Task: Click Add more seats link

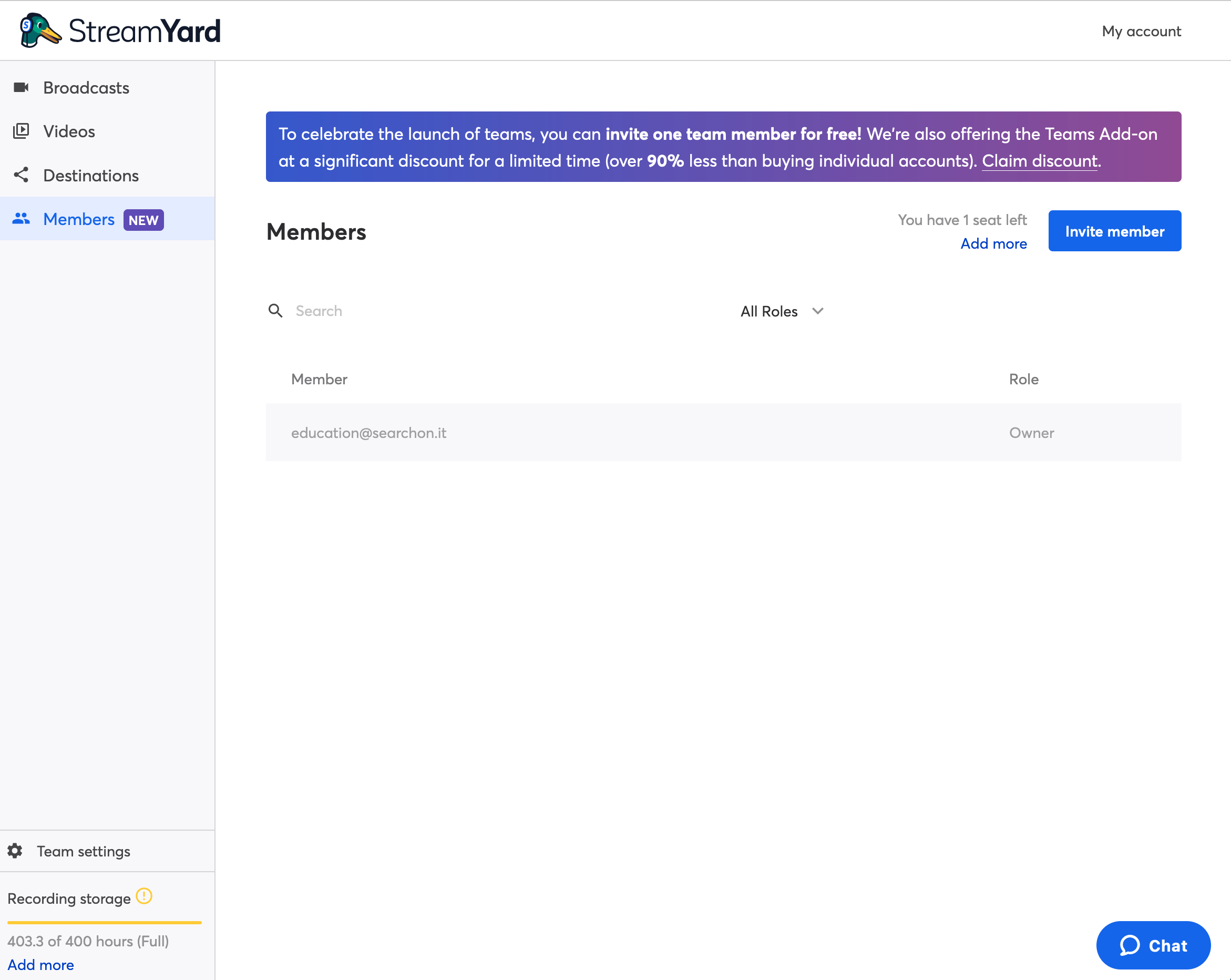Action: pos(993,243)
